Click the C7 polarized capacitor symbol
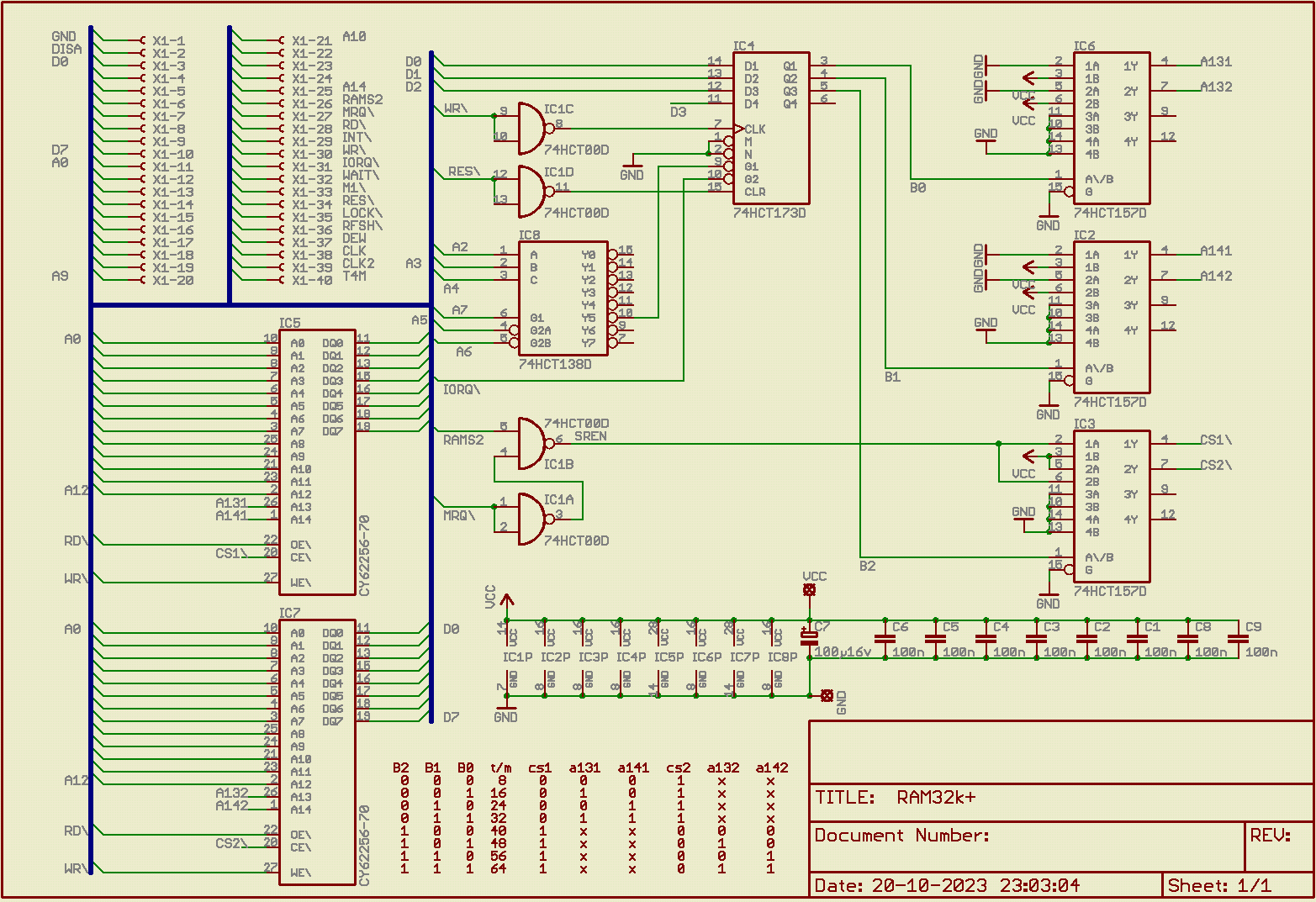1316x902 pixels. coord(809,640)
